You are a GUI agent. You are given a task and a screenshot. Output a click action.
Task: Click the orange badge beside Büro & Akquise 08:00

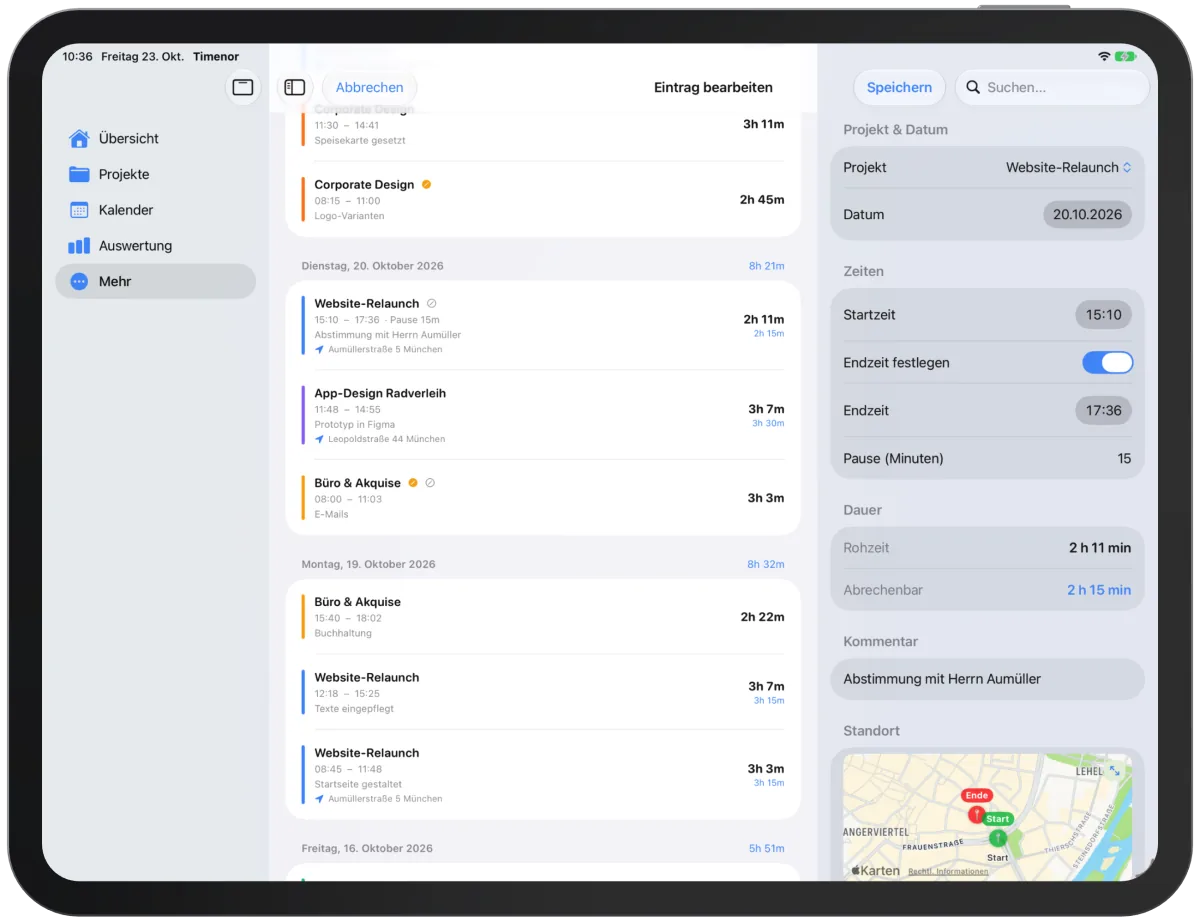pos(413,483)
